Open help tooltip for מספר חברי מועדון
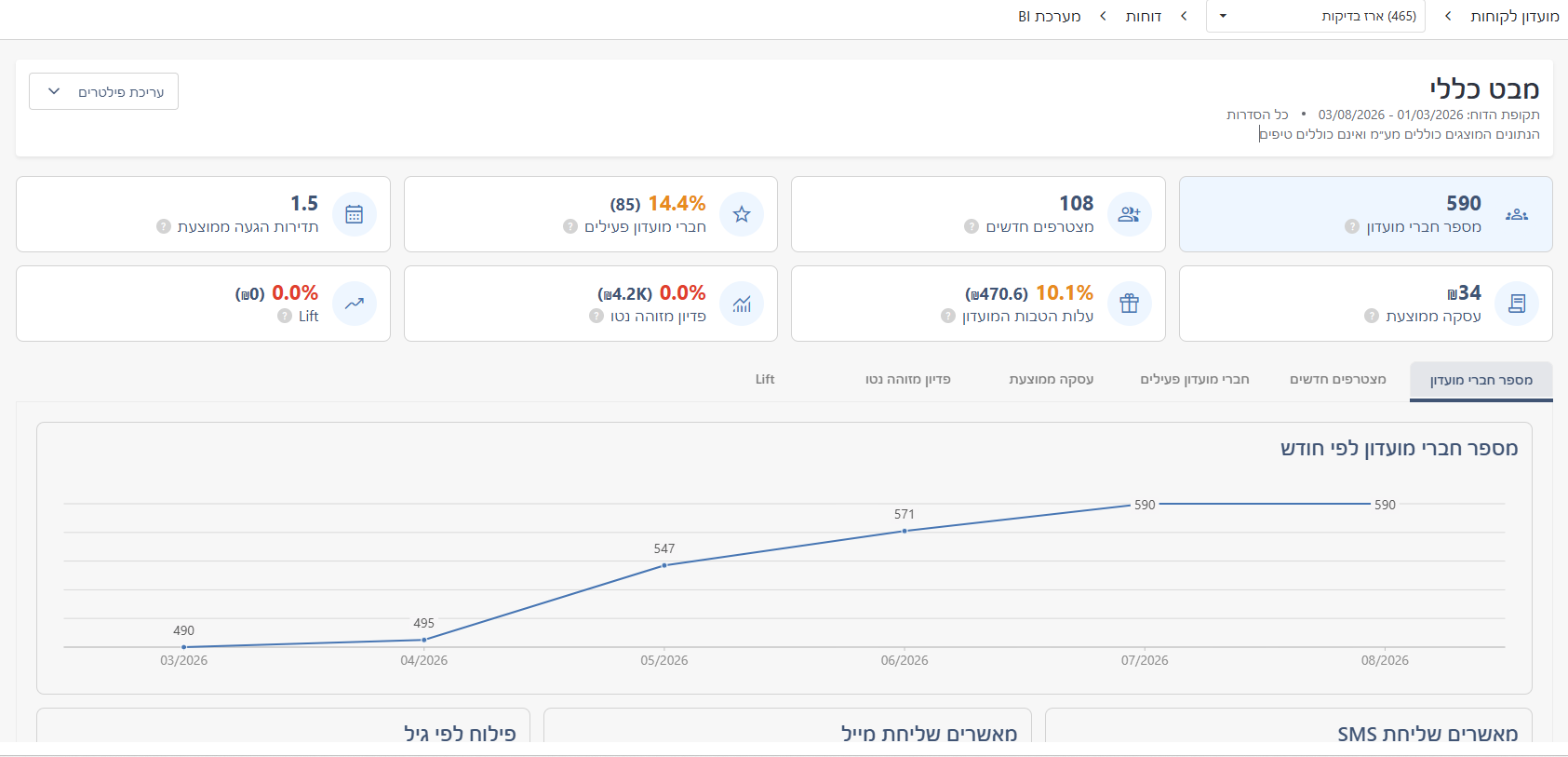 click(1352, 226)
